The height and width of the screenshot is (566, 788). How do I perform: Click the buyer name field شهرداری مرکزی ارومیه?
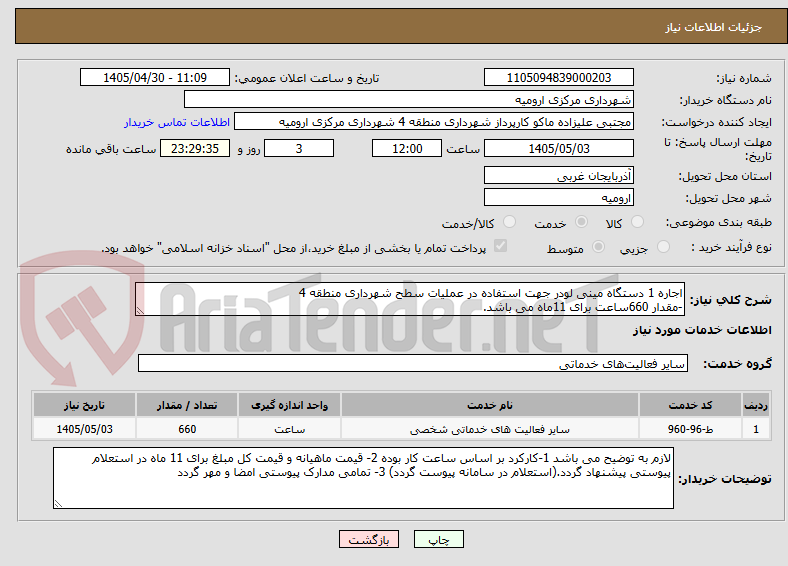409,100
